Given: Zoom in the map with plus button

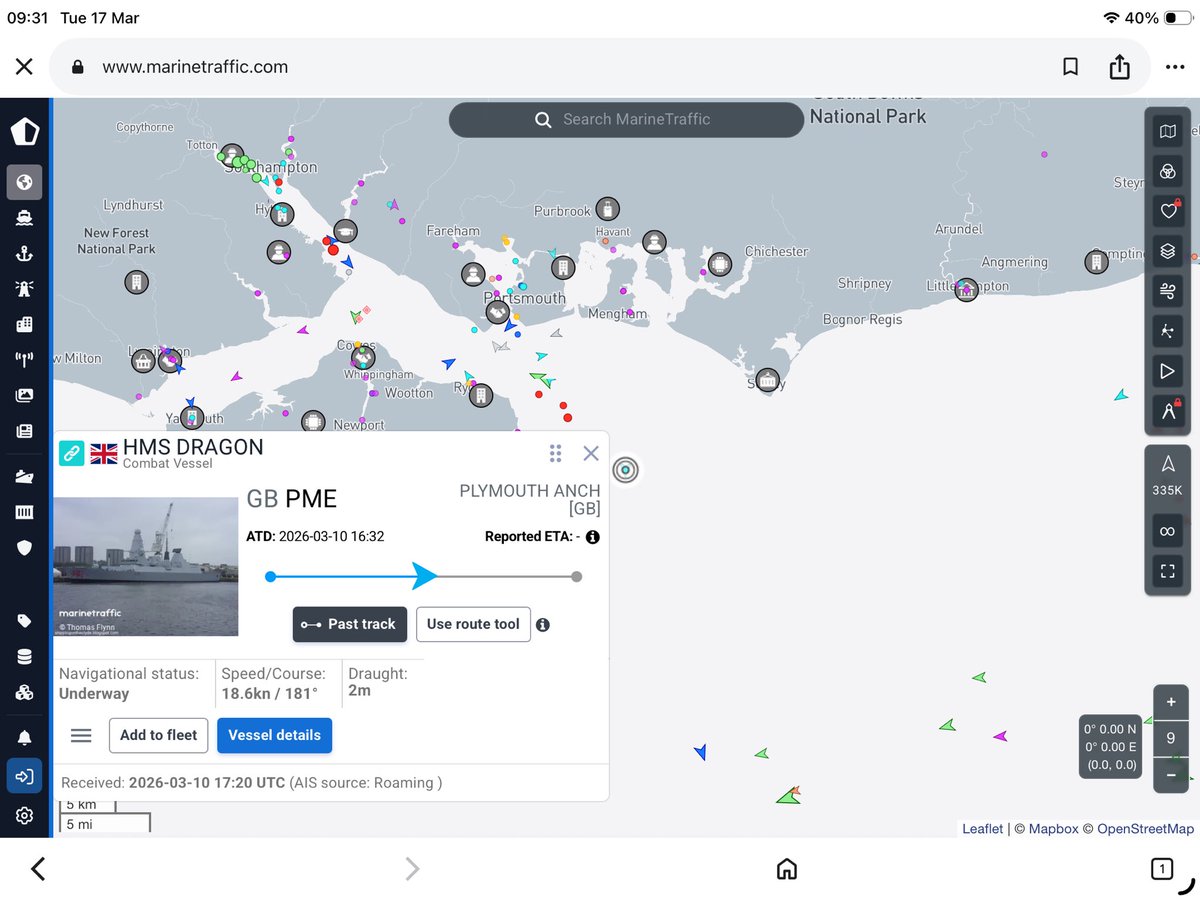Looking at the screenshot, I should (1171, 702).
